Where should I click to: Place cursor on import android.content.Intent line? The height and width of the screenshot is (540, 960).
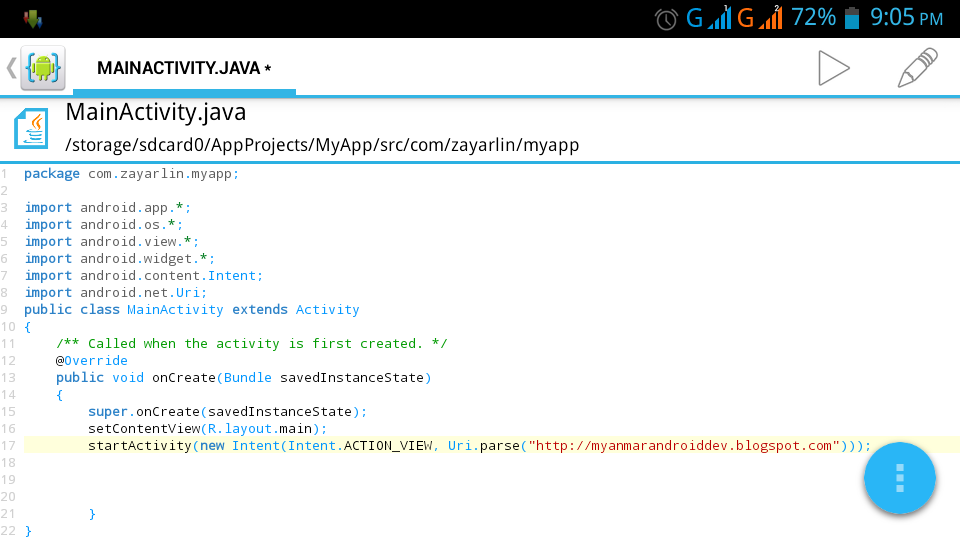tap(144, 276)
